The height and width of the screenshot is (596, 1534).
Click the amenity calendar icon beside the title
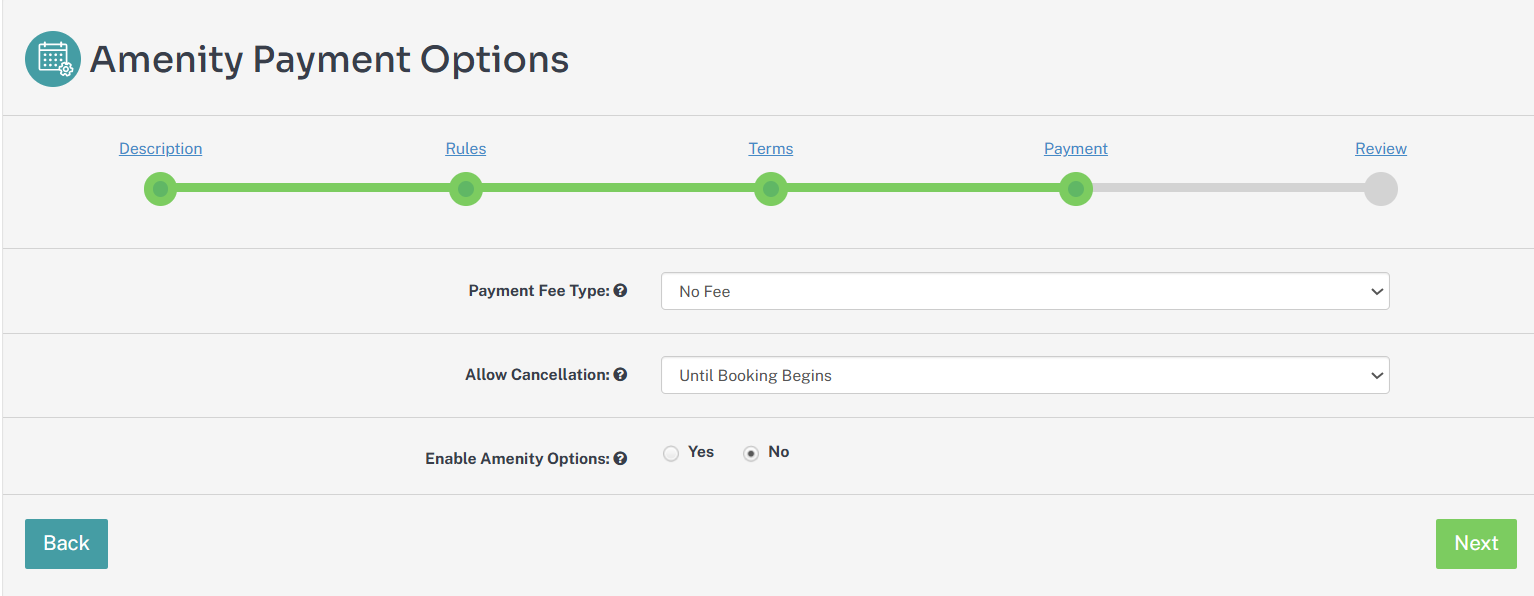53,59
